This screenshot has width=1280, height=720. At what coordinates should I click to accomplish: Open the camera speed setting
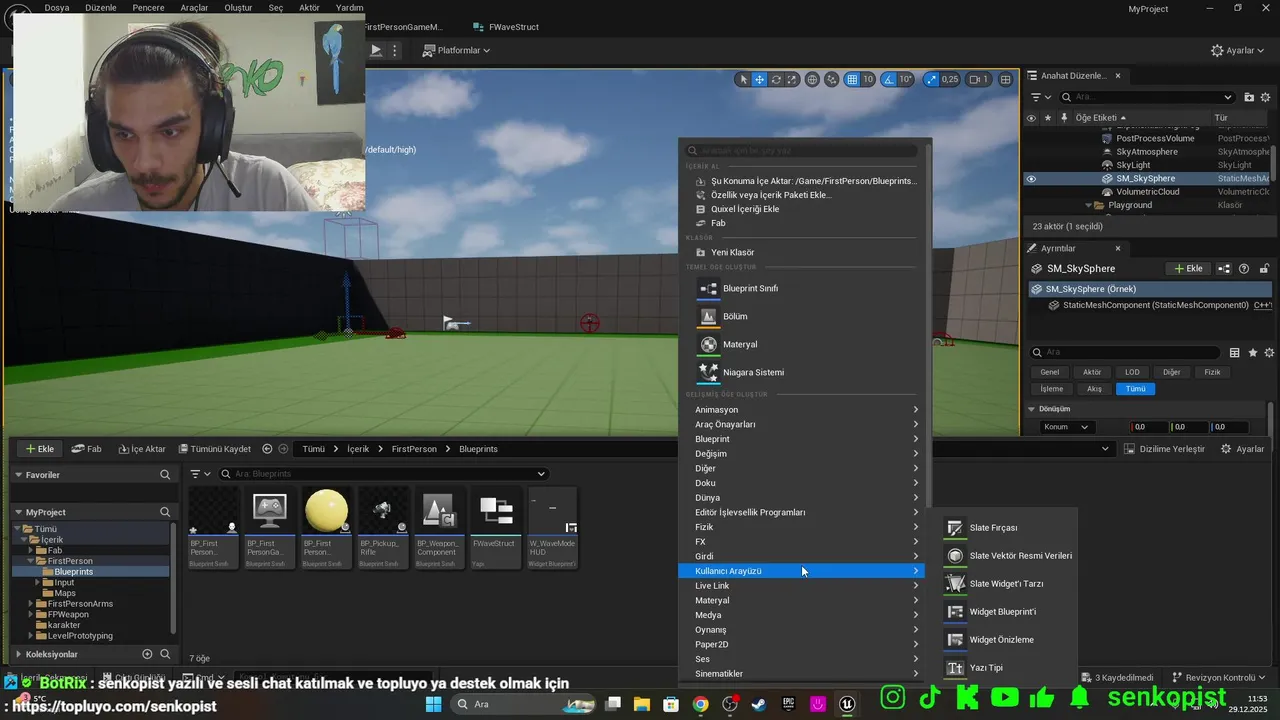pyautogui.click(x=978, y=79)
